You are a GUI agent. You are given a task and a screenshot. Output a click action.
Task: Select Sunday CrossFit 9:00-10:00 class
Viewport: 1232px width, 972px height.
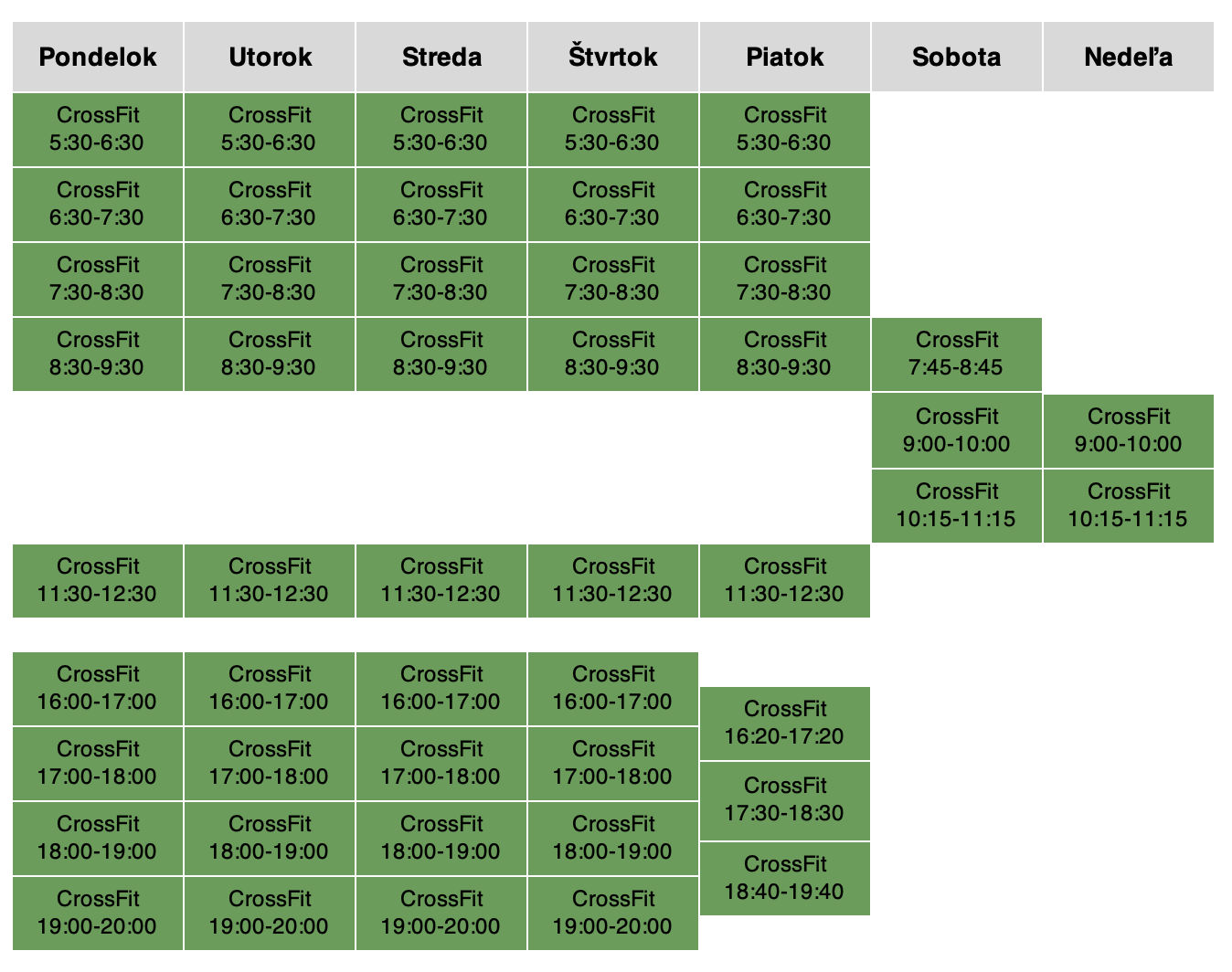[x=1129, y=431]
